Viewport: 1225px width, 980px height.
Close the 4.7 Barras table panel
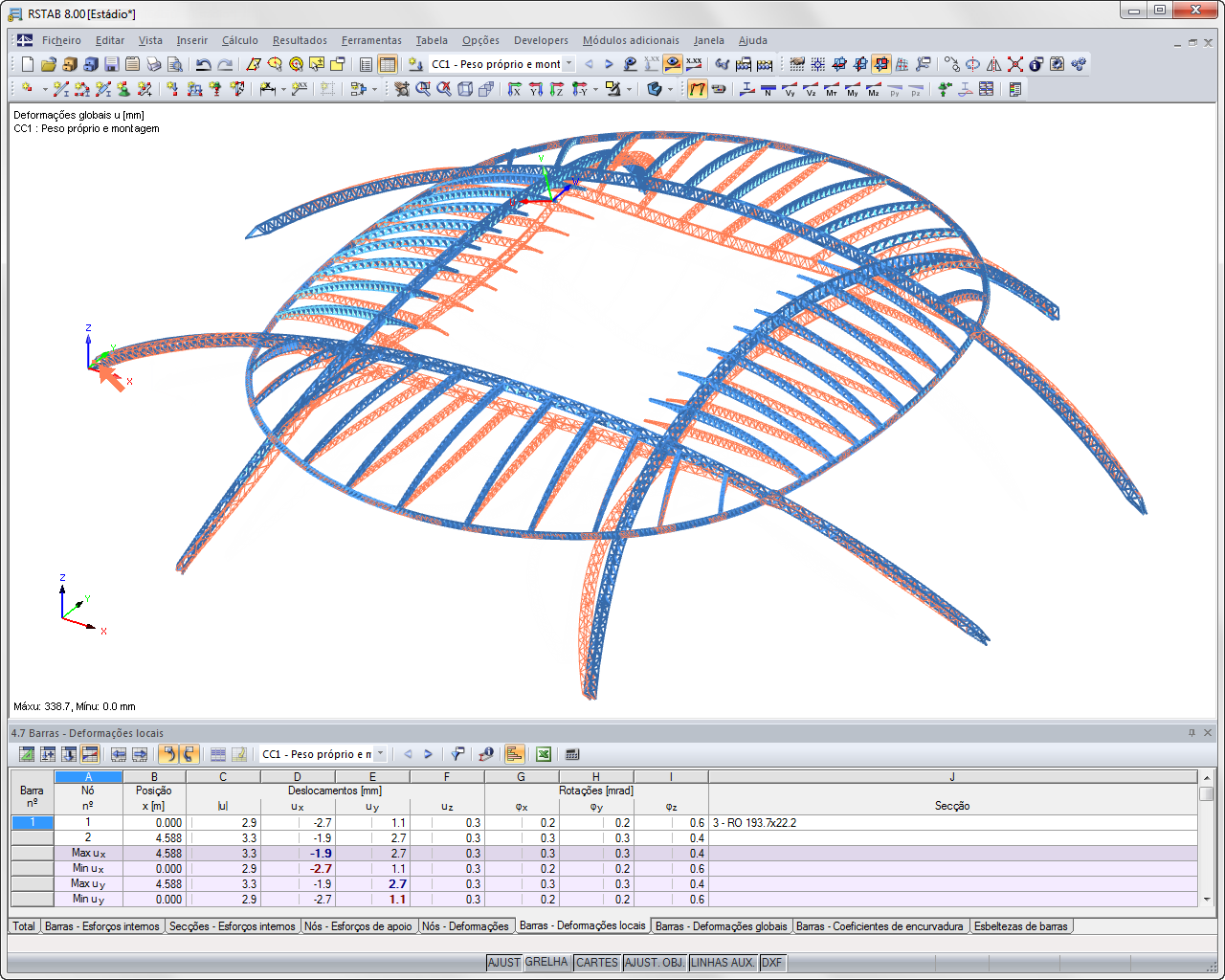[1208, 733]
